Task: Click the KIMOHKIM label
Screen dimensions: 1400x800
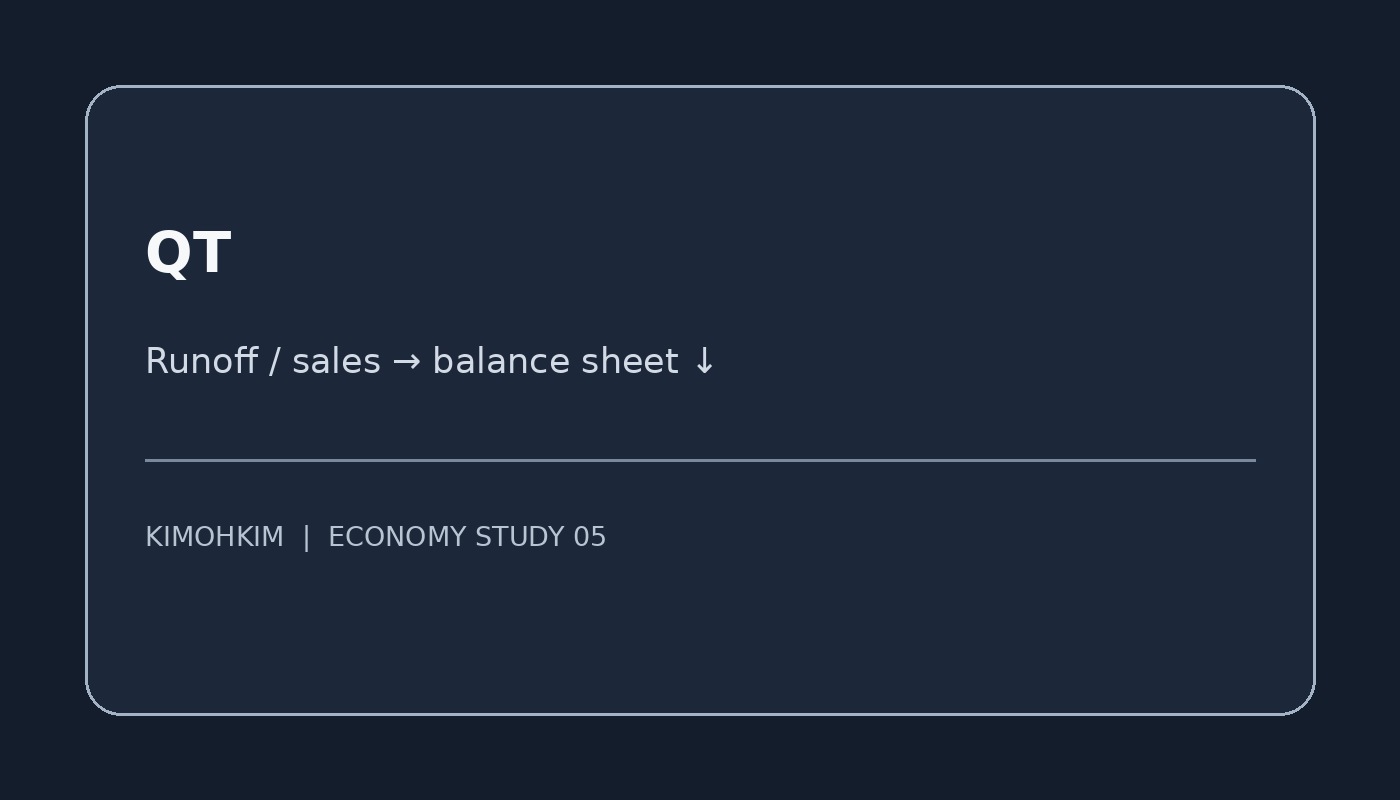Action: (215, 537)
